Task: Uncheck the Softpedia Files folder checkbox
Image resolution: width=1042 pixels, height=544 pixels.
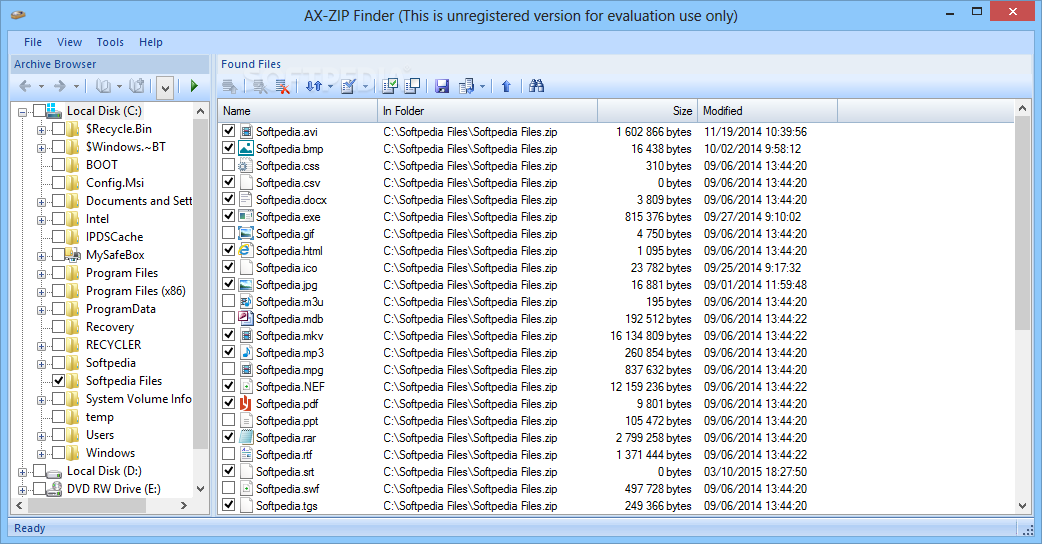Action: (58, 381)
